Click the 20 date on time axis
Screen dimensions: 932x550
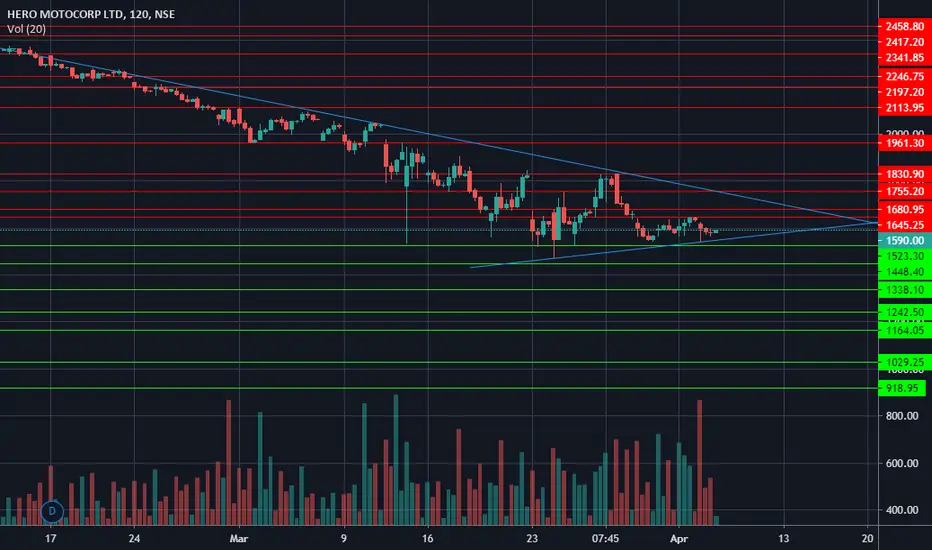click(867, 539)
